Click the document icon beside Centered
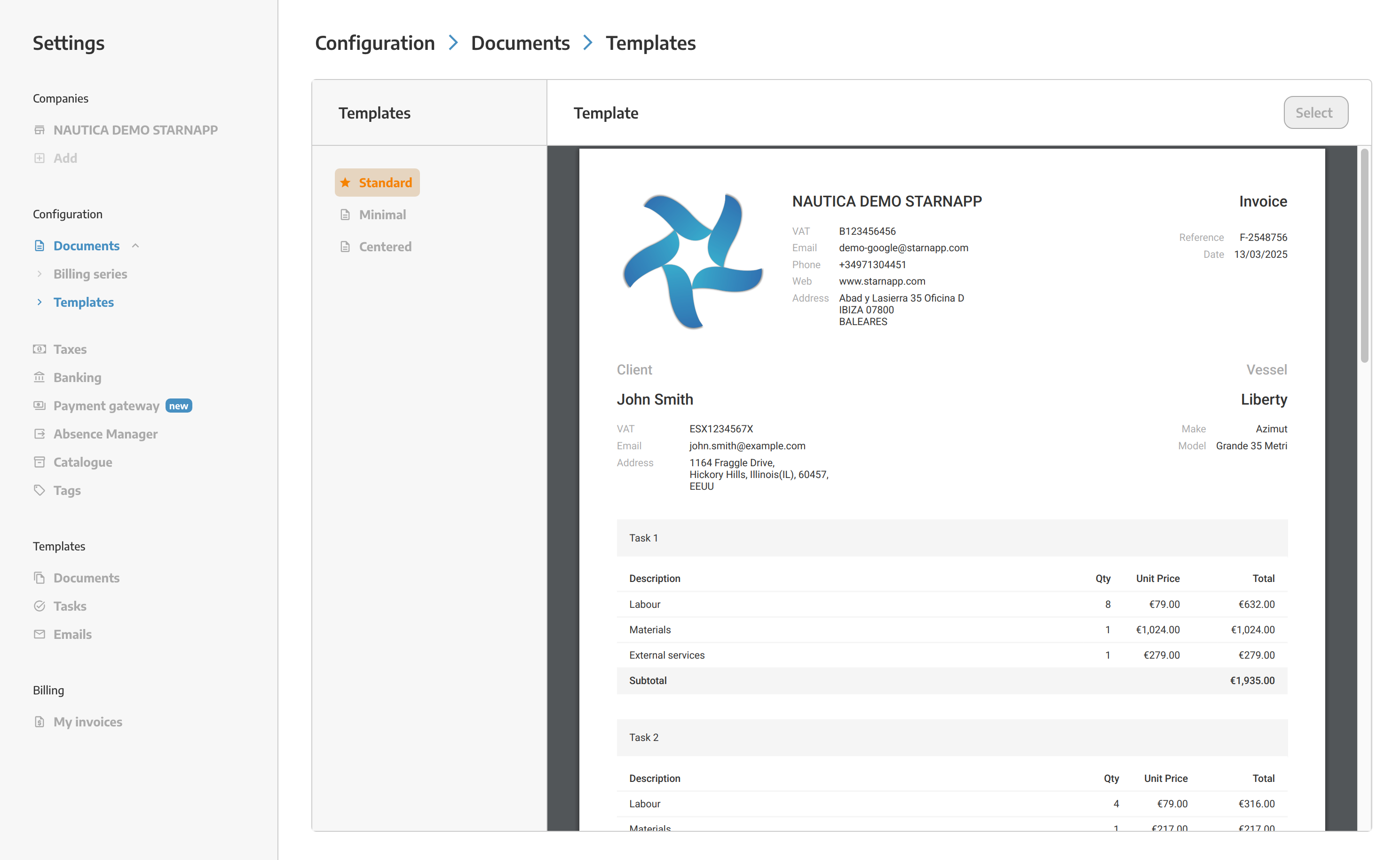 point(345,247)
